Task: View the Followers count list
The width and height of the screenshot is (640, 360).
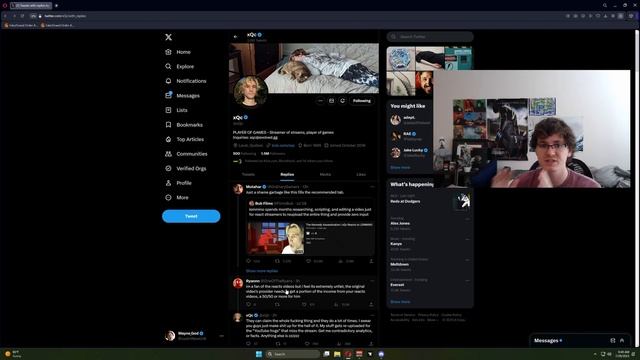Action: coord(273,154)
